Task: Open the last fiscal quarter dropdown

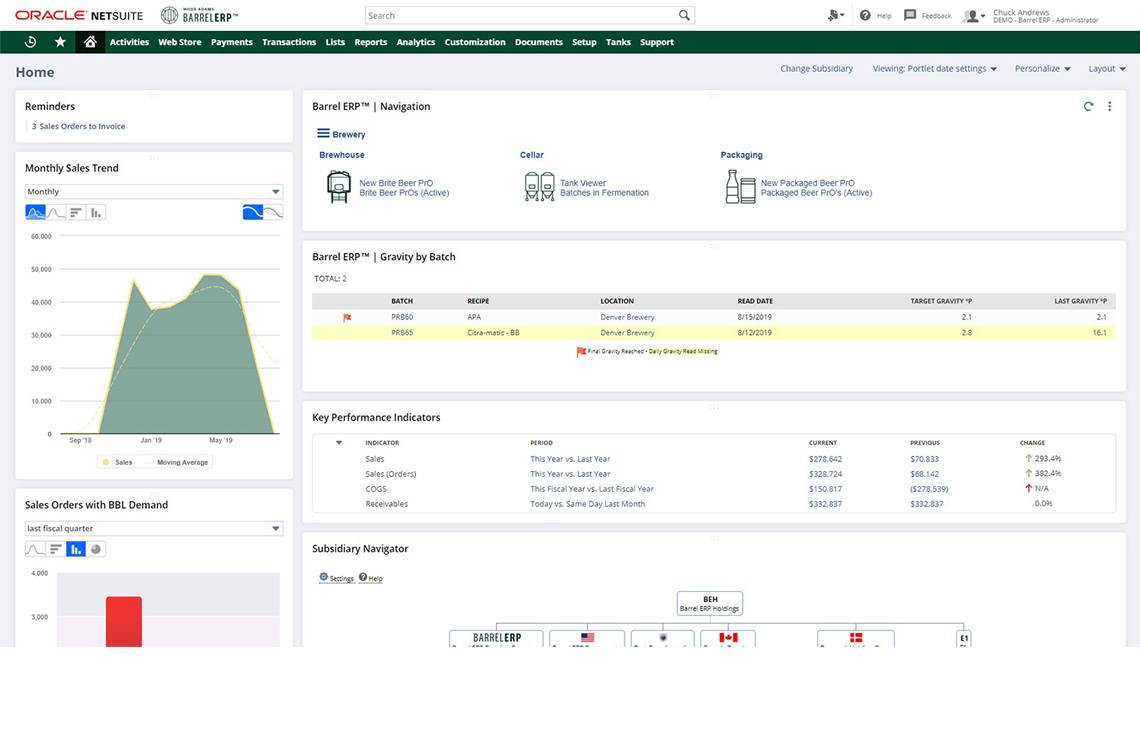Action: [154, 529]
